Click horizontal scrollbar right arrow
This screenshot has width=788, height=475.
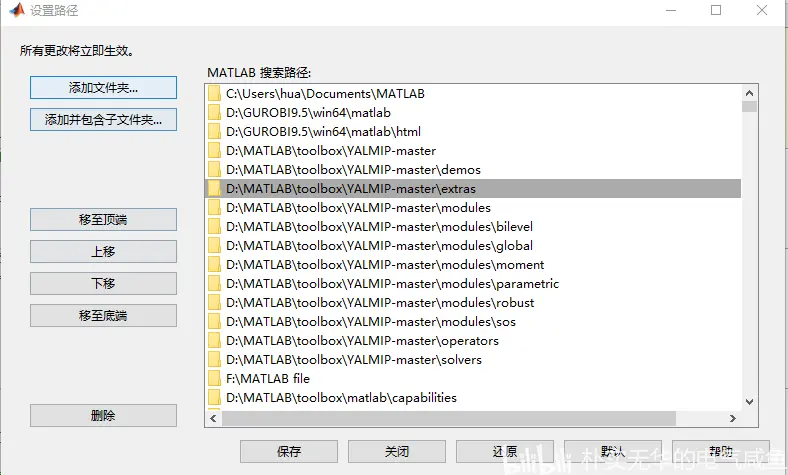click(x=733, y=418)
